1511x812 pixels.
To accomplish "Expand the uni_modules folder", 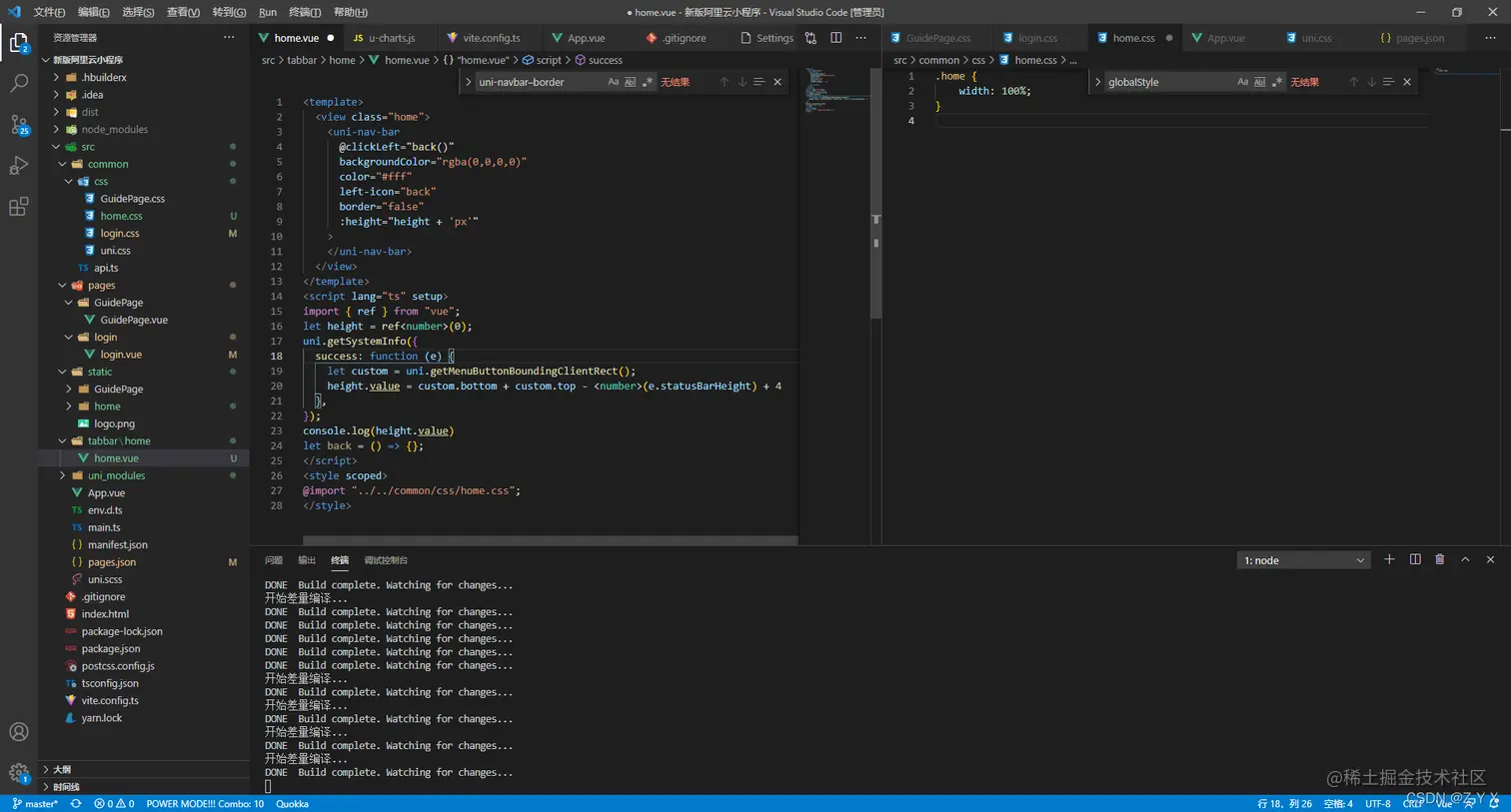I will pos(63,475).
